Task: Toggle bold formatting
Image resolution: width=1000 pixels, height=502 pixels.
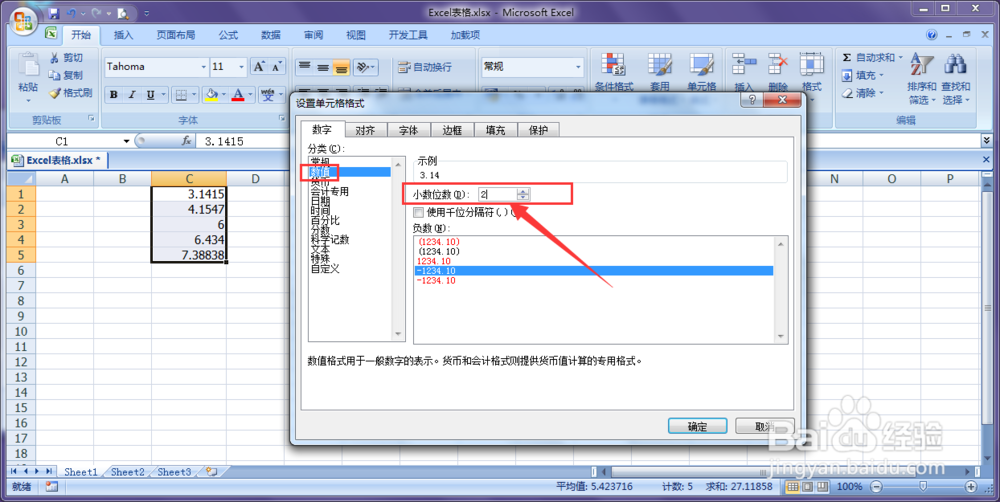Action: click(x=114, y=95)
